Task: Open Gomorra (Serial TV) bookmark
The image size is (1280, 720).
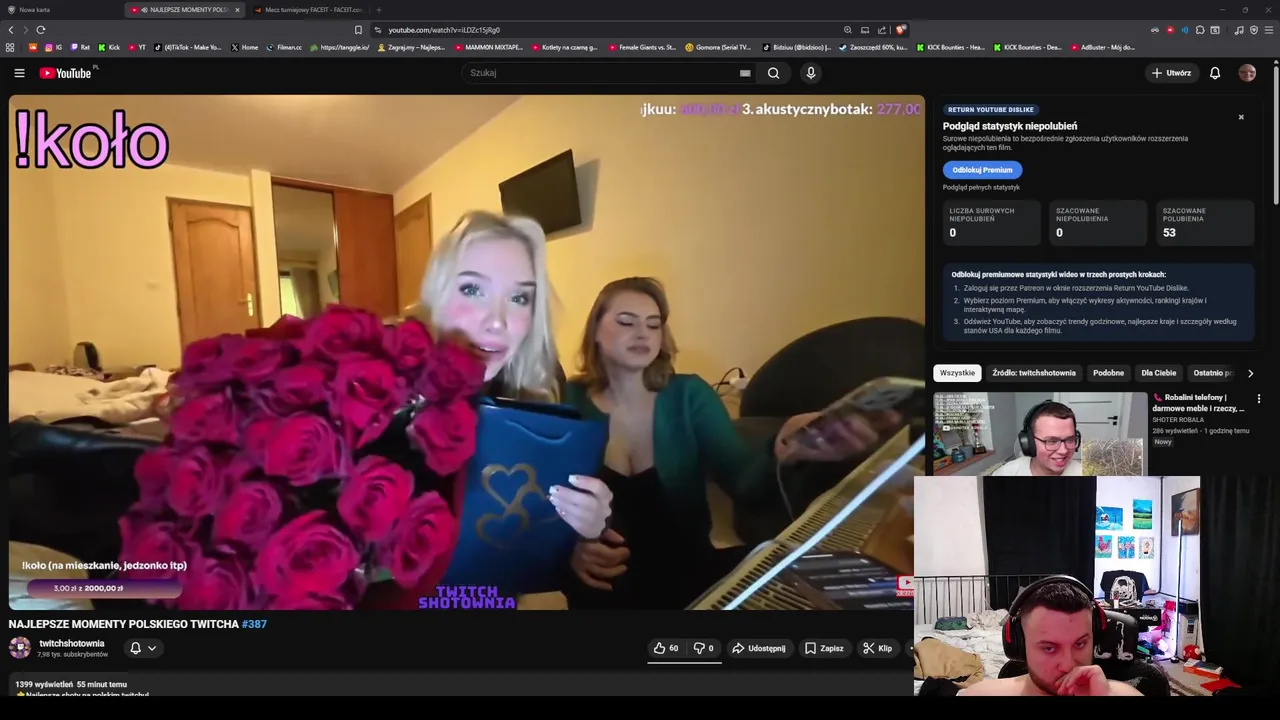Action: coord(718,47)
